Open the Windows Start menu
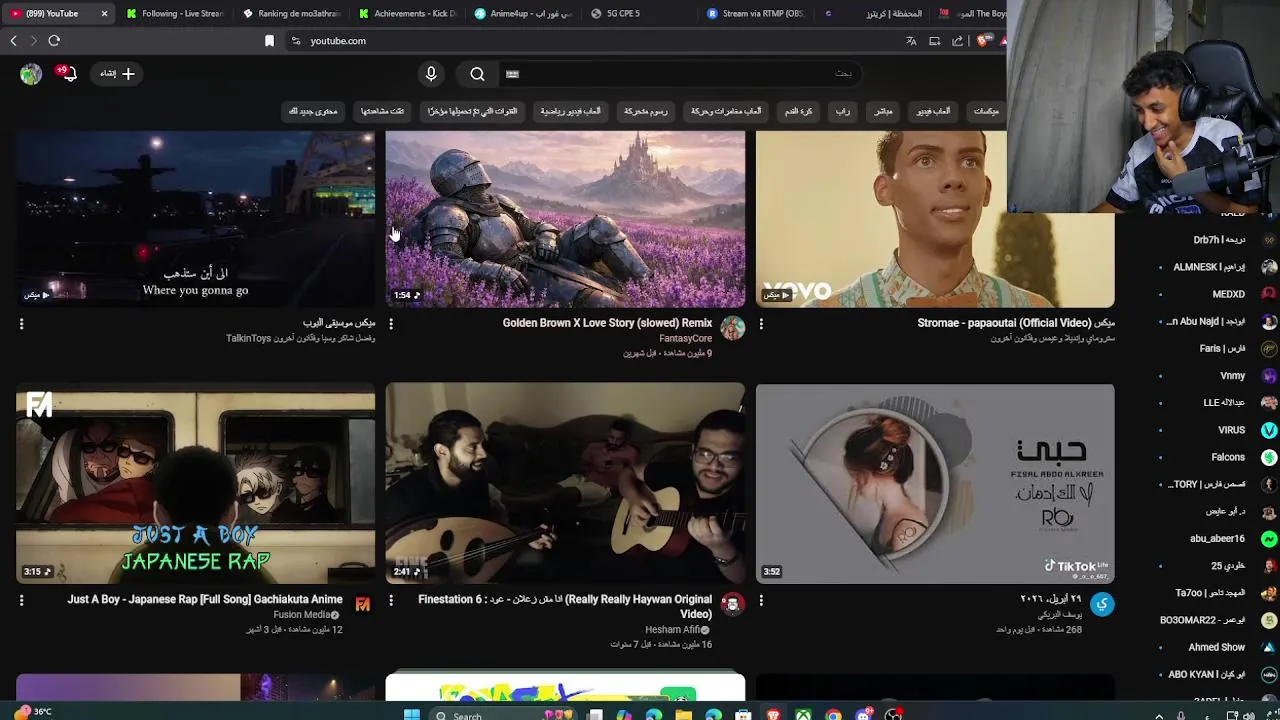This screenshot has height=720, width=1280. pos(411,714)
